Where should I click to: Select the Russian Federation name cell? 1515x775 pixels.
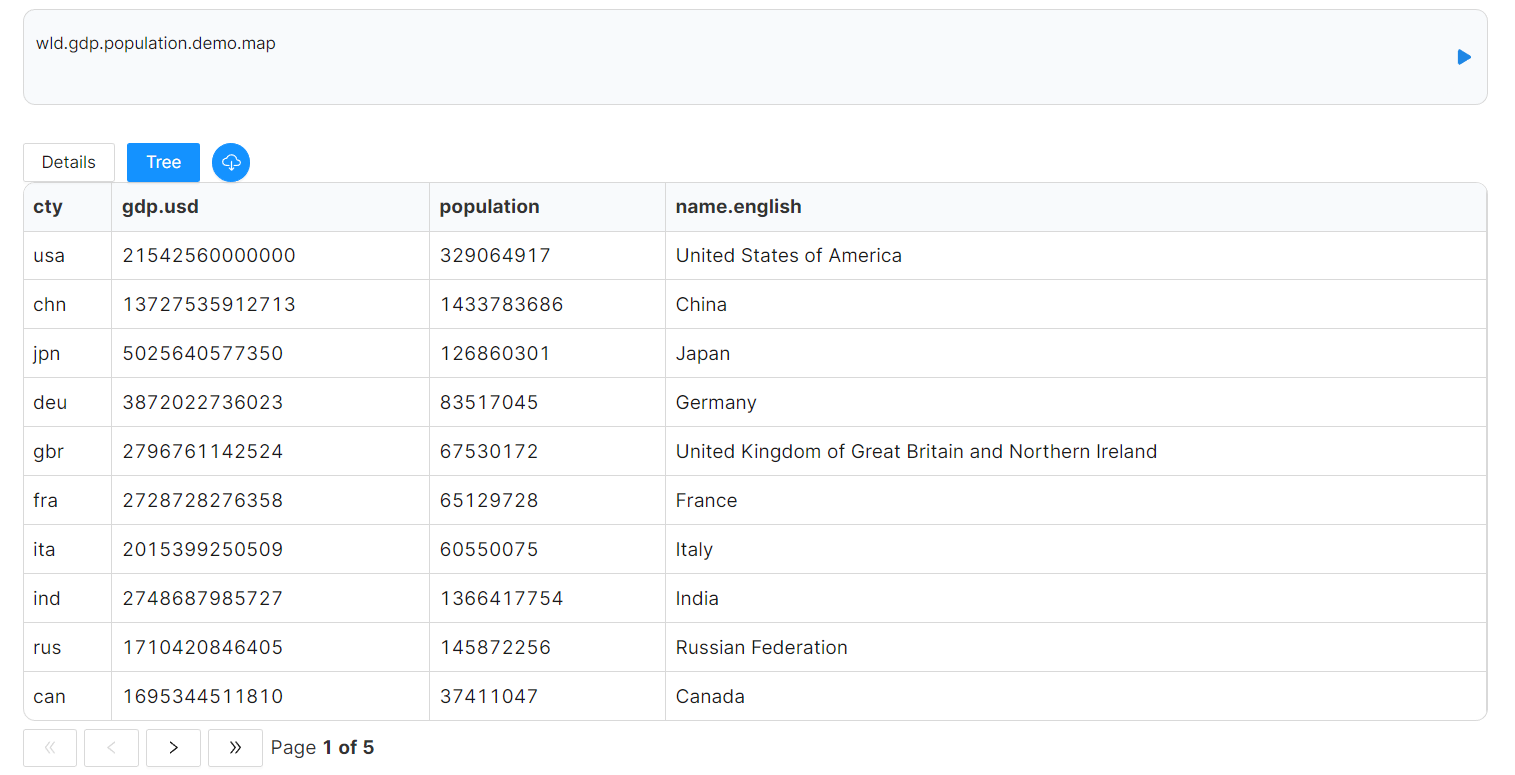(x=1076, y=648)
